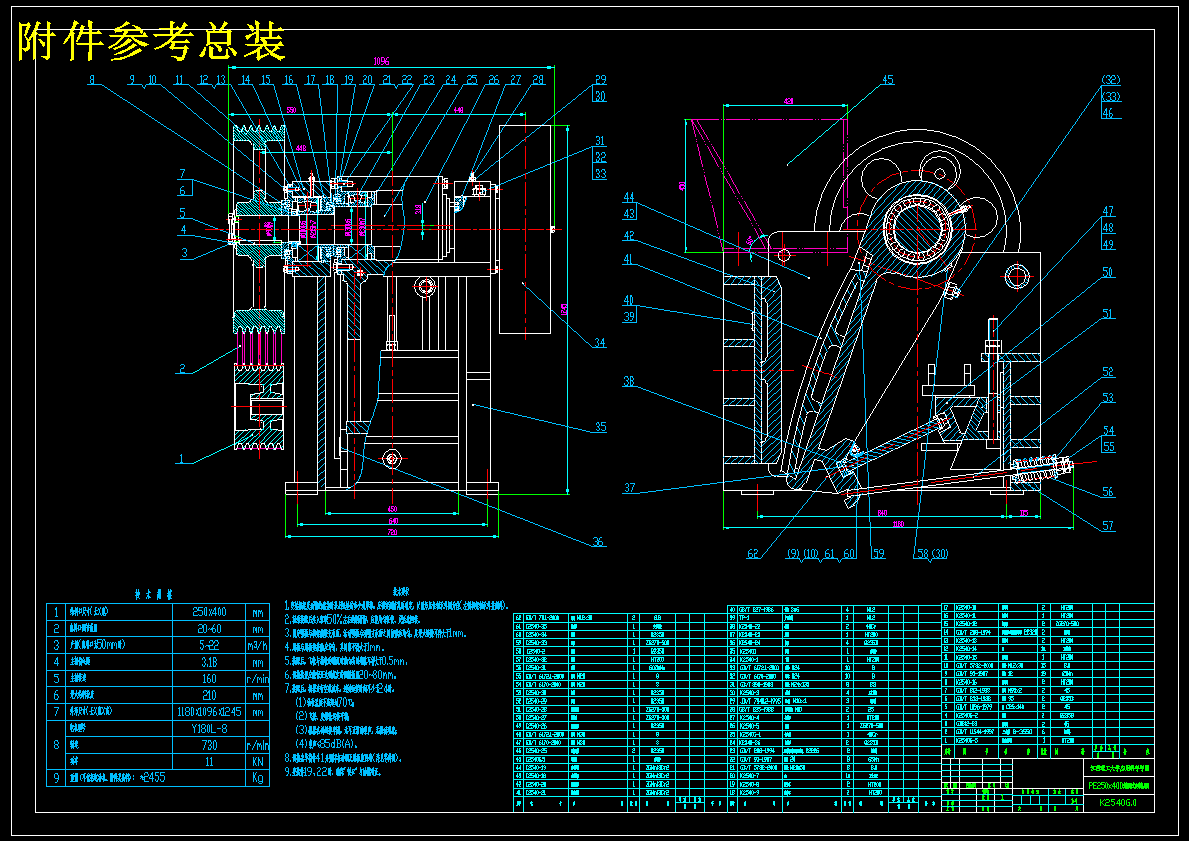Click '20-60' value in technical table
The image size is (1189, 841).
(x=209, y=629)
